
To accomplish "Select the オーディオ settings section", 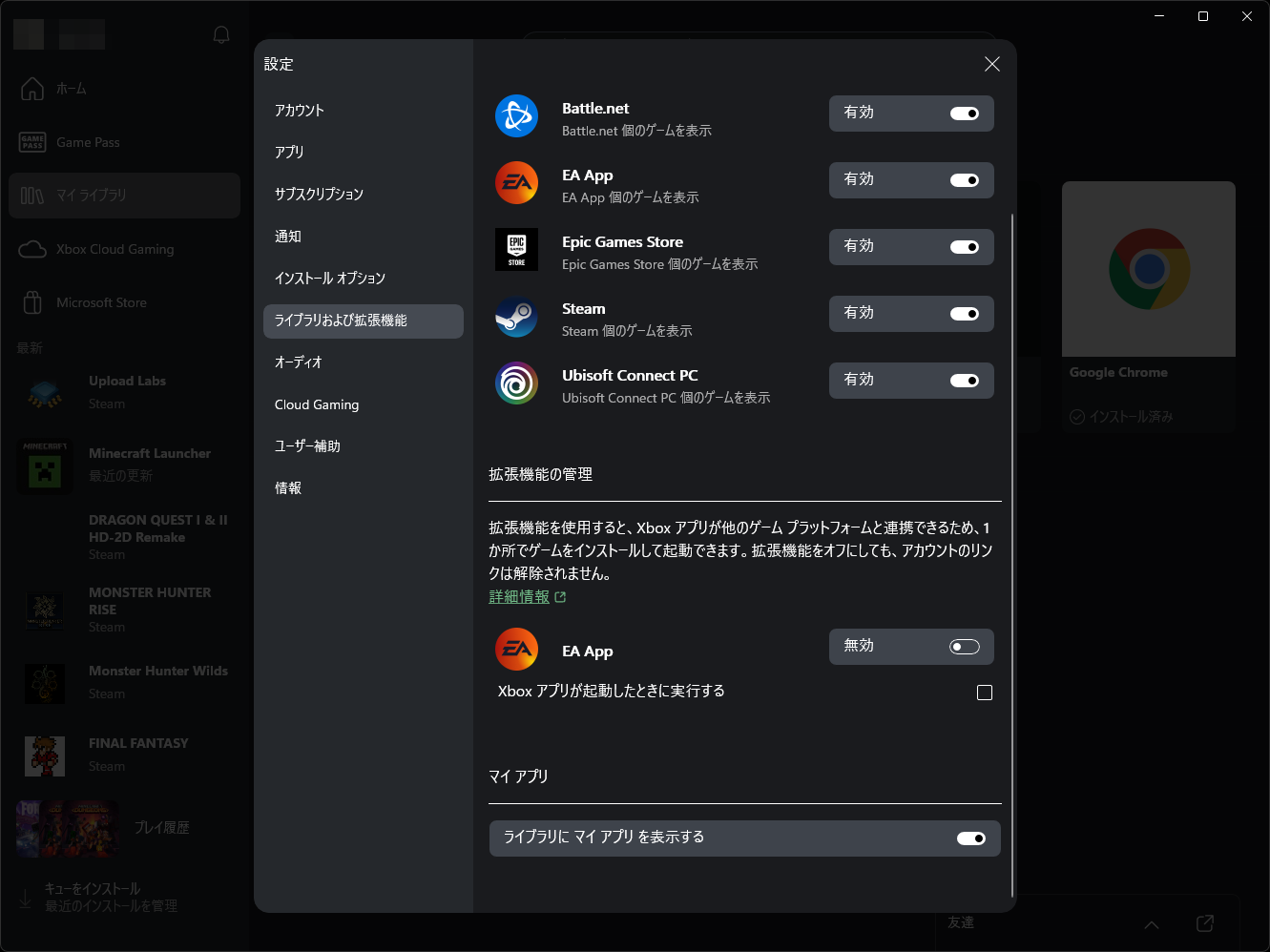I will [x=299, y=362].
